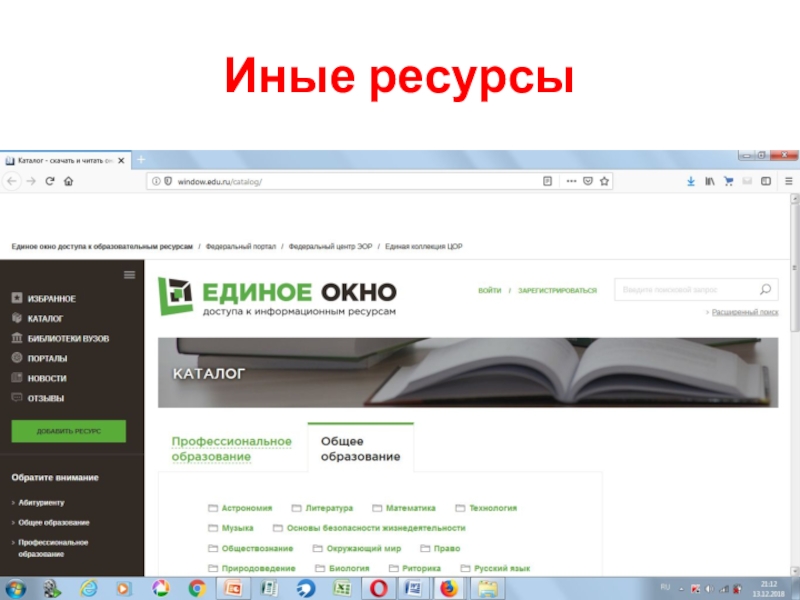800x600 pixels.
Task: Open the Windows Start button
Action: pyautogui.click(x=15, y=589)
